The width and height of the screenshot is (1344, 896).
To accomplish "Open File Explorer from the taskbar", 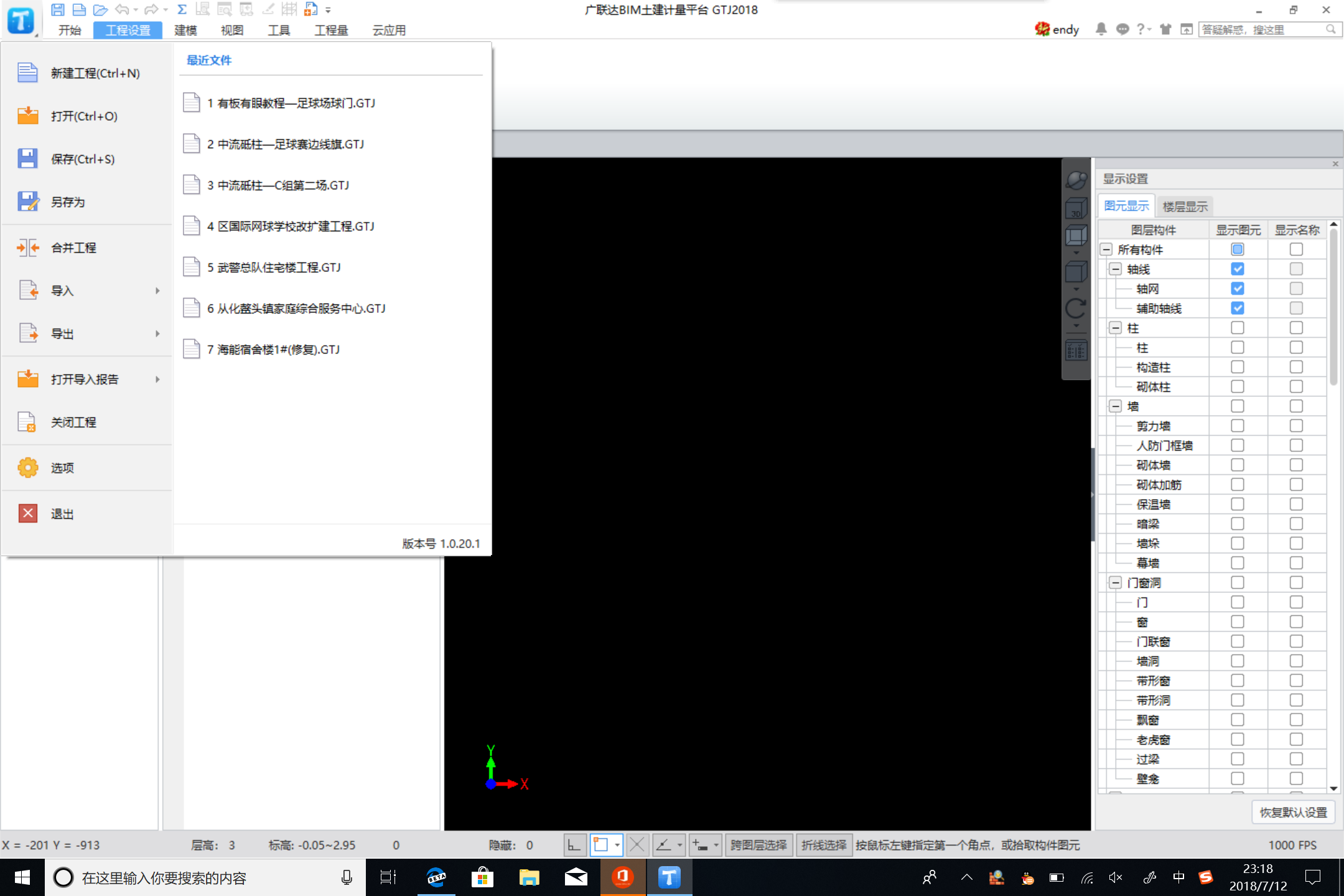I will point(529,877).
